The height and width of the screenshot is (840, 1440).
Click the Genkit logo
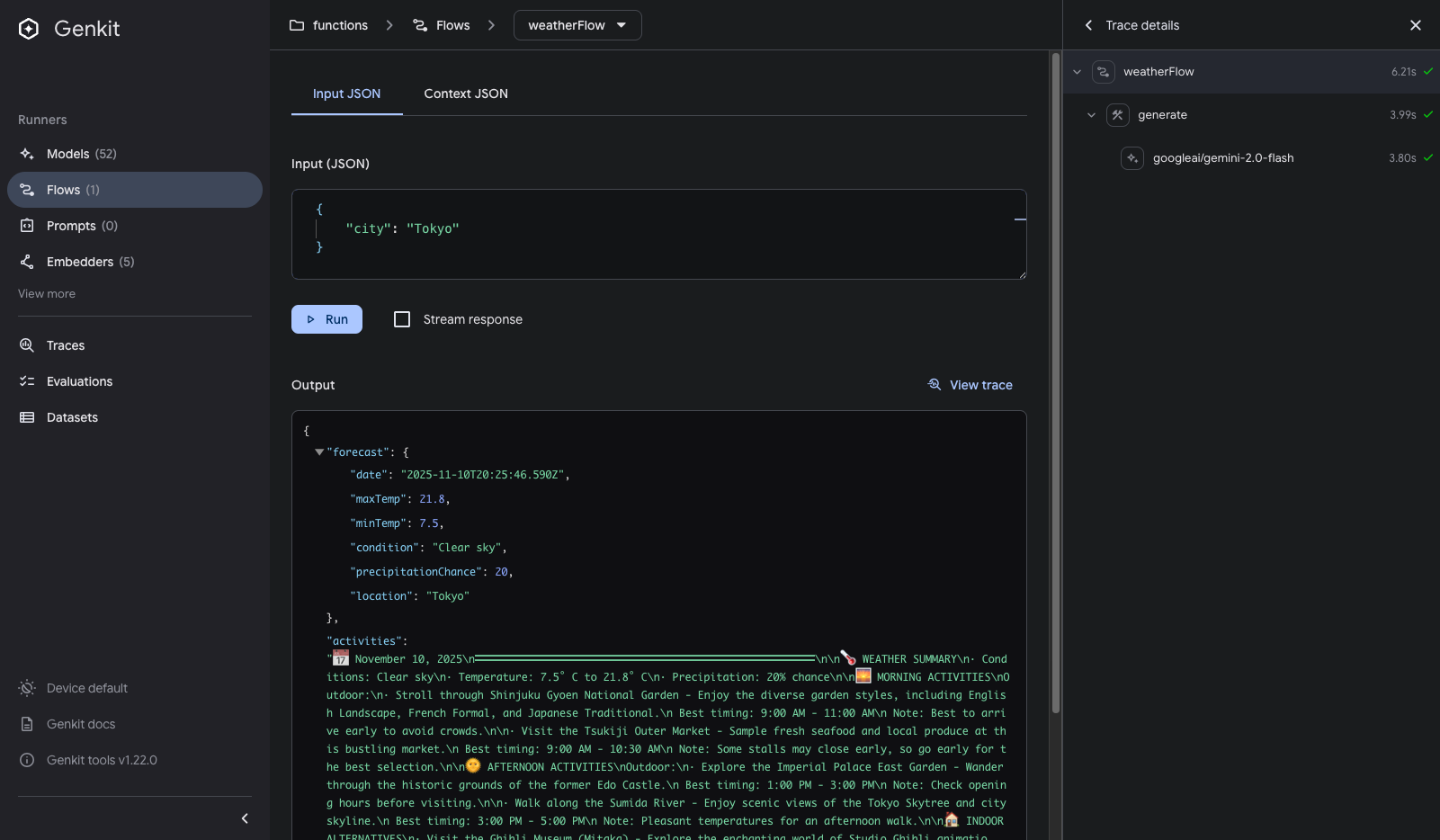[x=28, y=28]
